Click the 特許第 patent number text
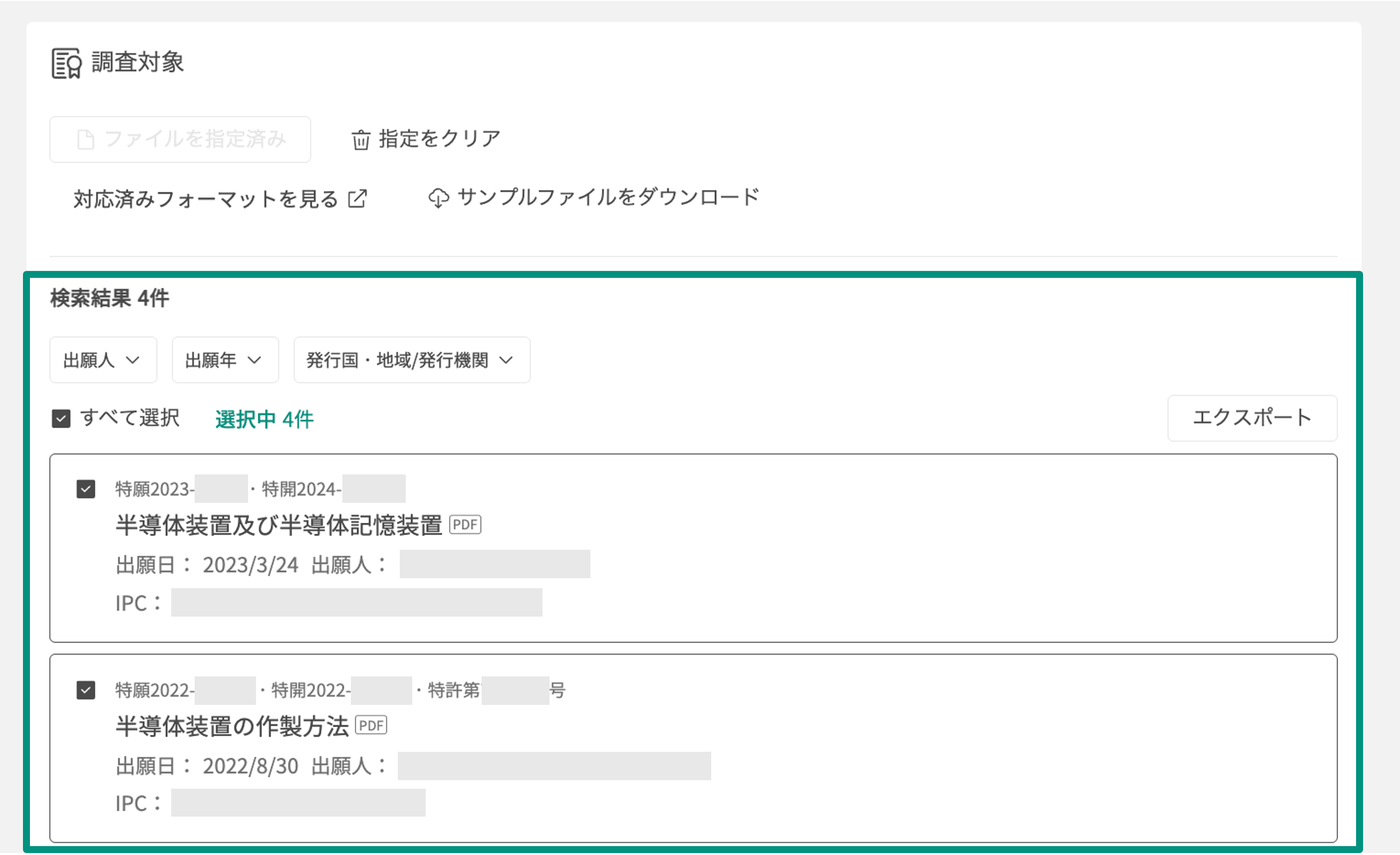The height and width of the screenshot is (855, 1400). click(x=453, y=691)
